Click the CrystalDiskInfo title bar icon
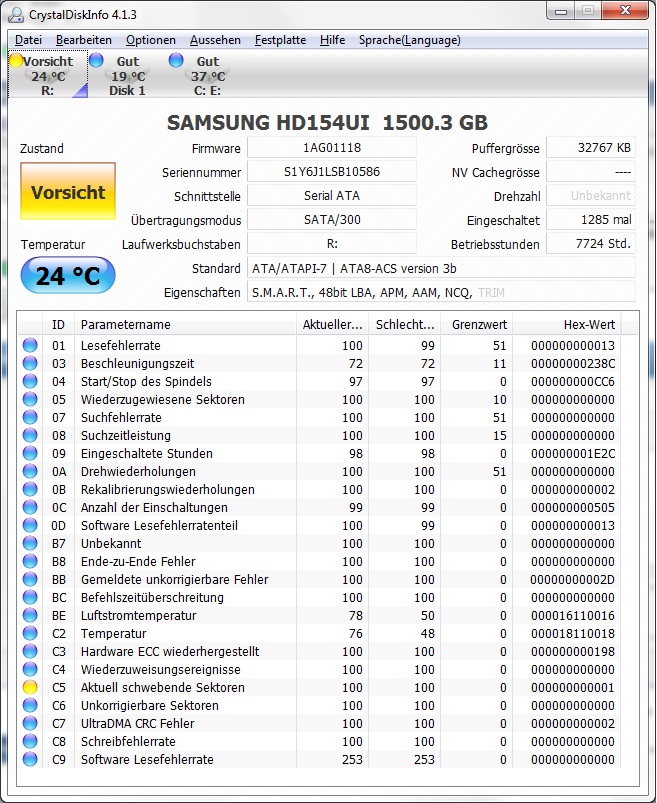657x803 pixels. 16,14
